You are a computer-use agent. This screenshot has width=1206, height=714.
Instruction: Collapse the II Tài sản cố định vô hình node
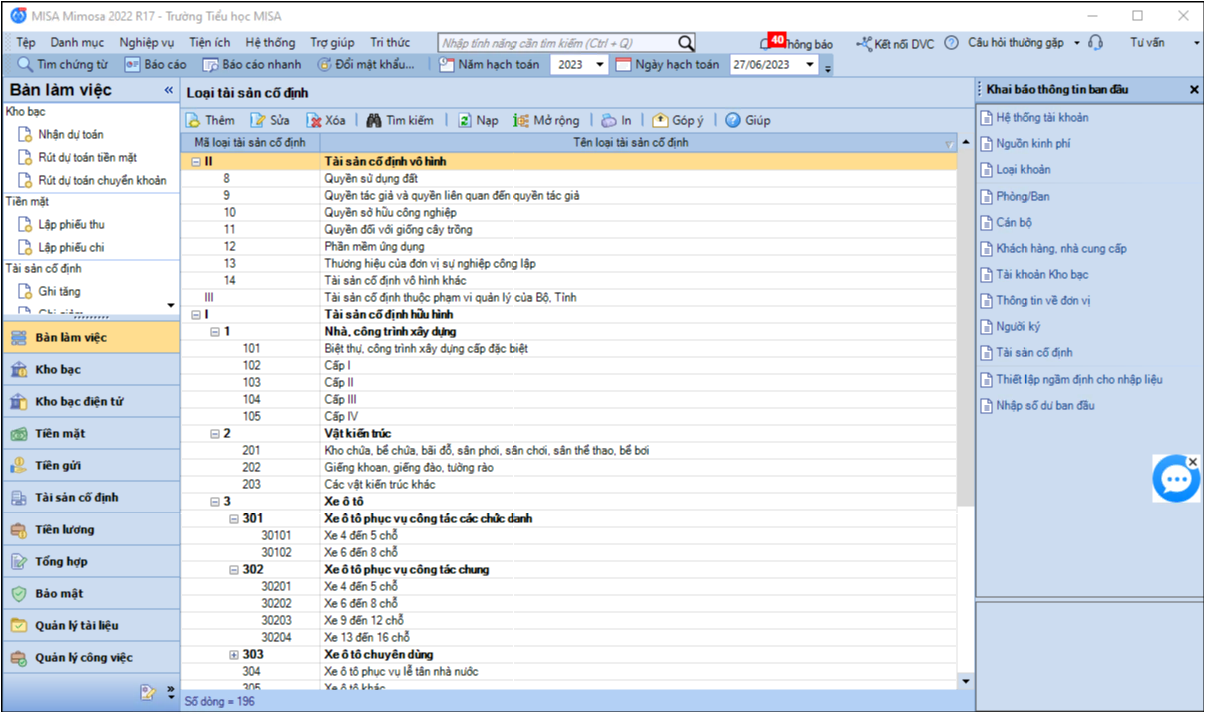[x=196, y=161]
